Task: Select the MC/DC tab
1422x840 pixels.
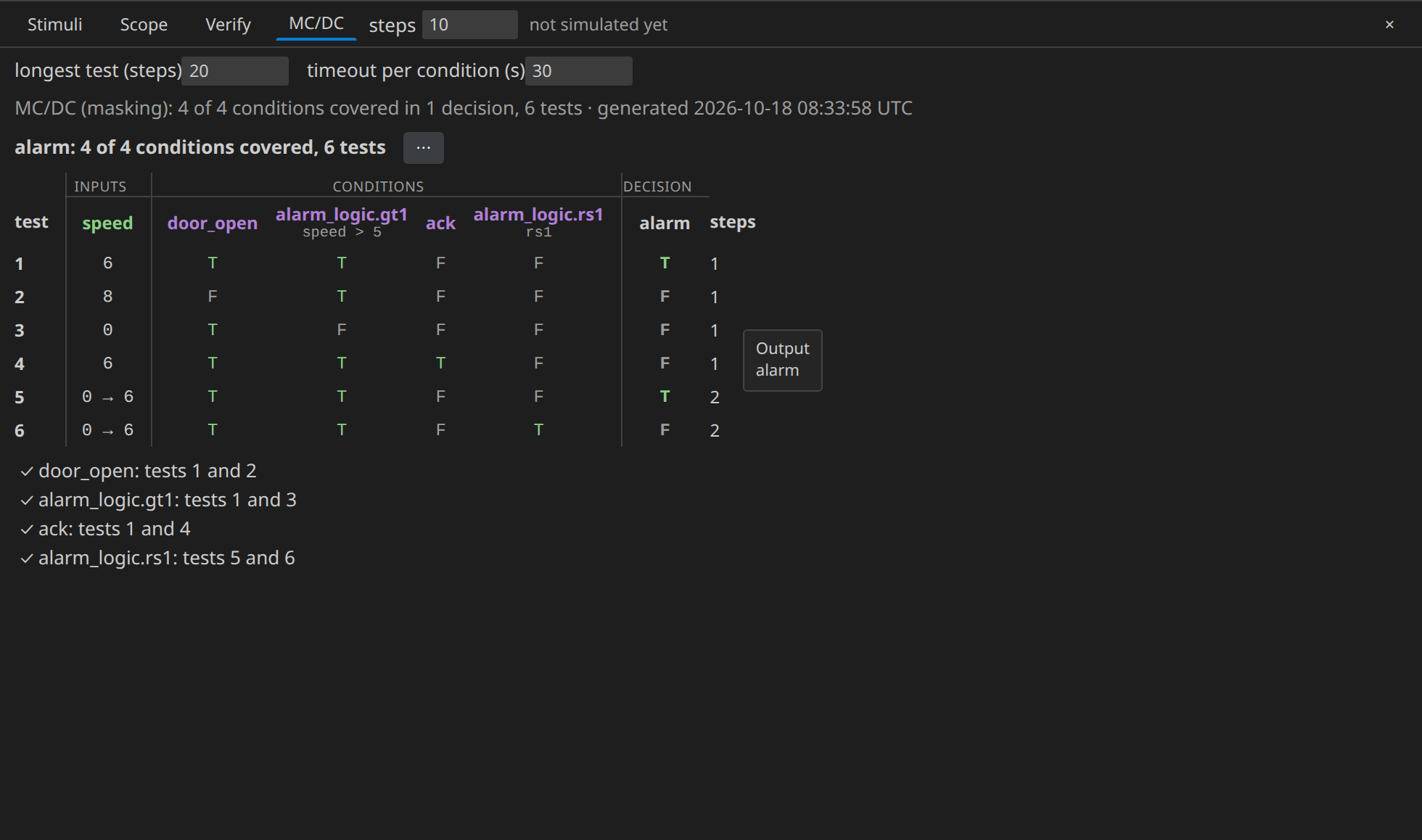Action: [x=316, y=23]
